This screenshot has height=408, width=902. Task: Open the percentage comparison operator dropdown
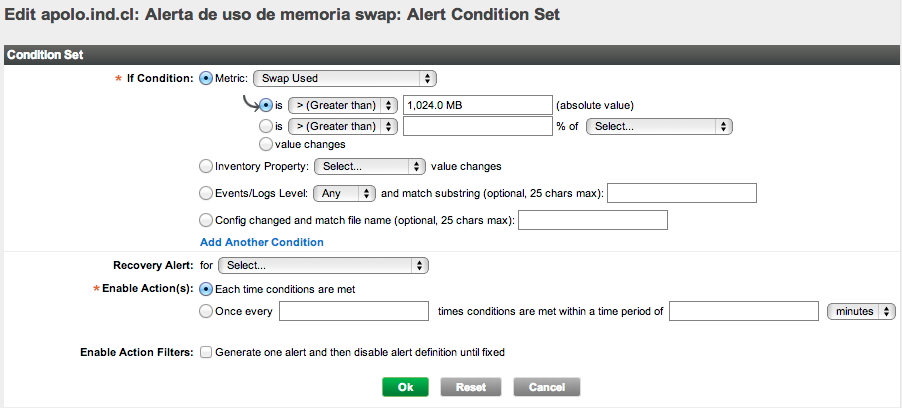point(342,126)
